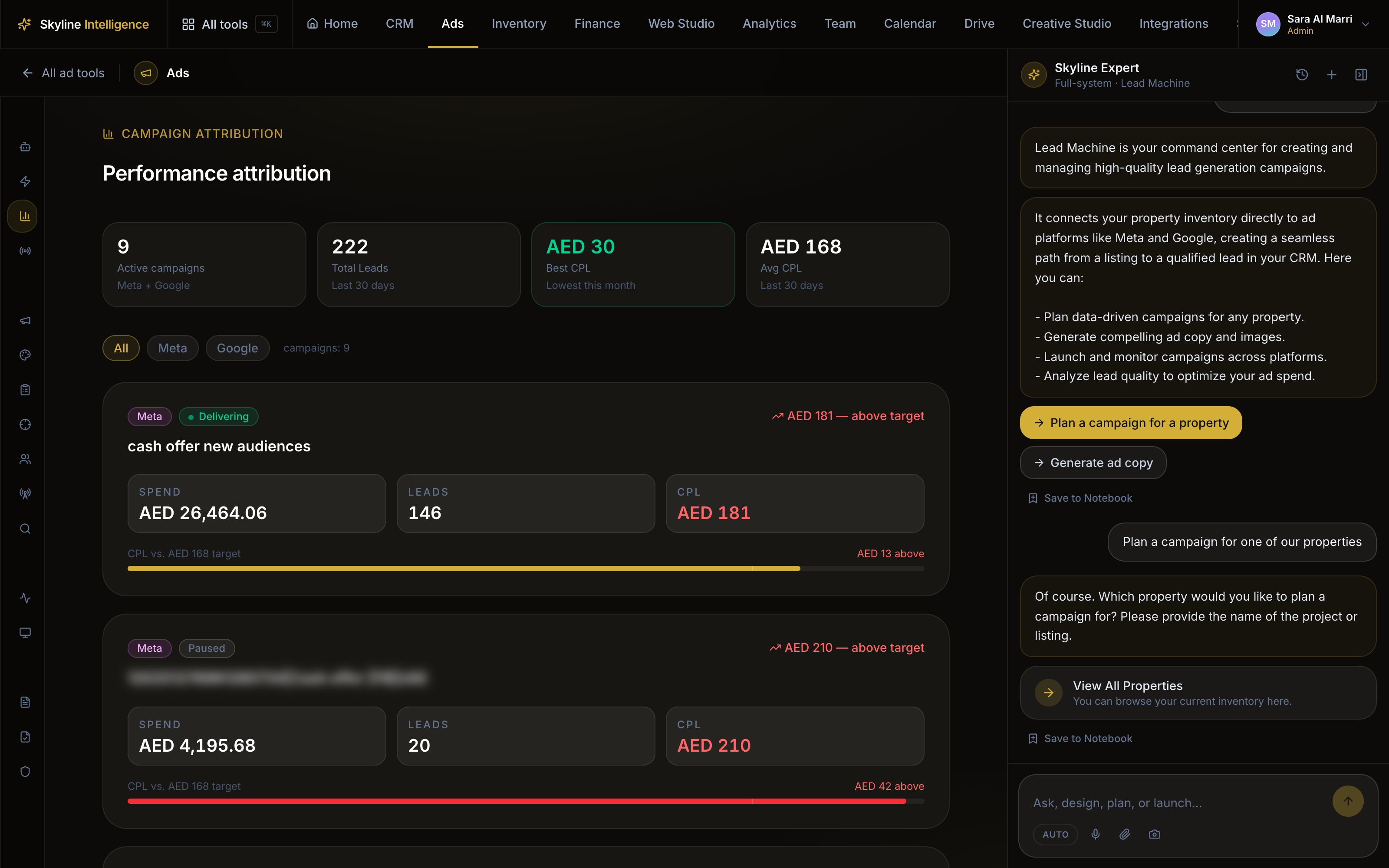Open chat history in Skyline Expert panel
This screenshot has height=868, width=1389.
point(1302,75)
